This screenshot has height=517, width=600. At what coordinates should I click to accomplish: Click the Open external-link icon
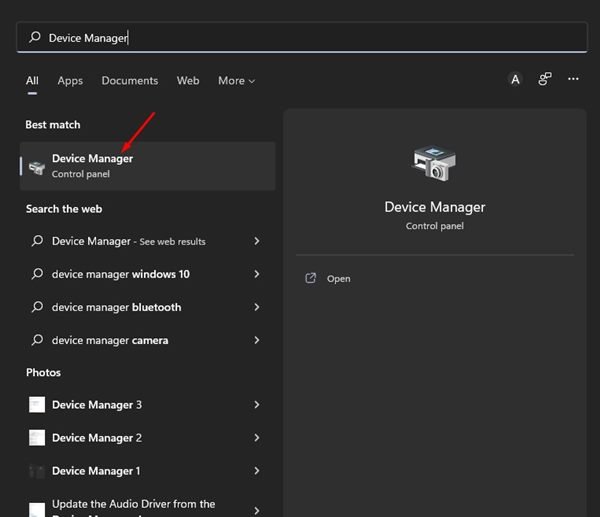click(310, 278)
